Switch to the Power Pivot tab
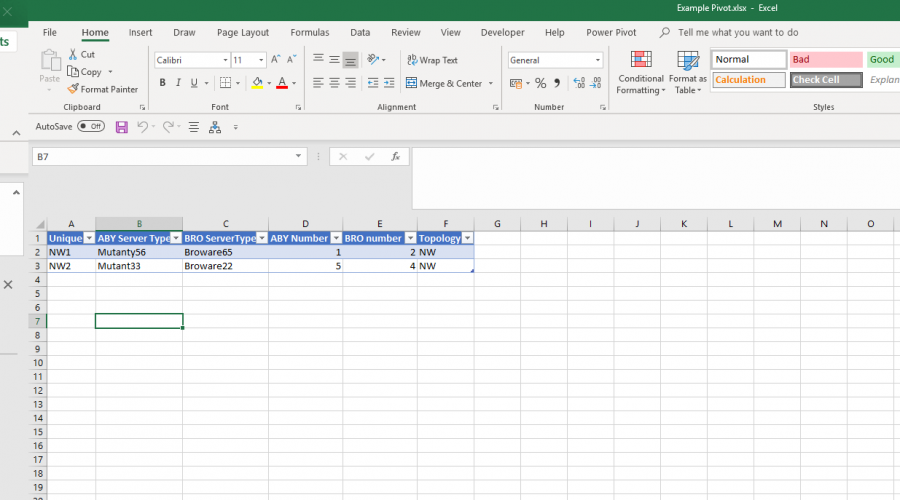The width and height of the screenshot is (900, 500). [x=611, y=33]
